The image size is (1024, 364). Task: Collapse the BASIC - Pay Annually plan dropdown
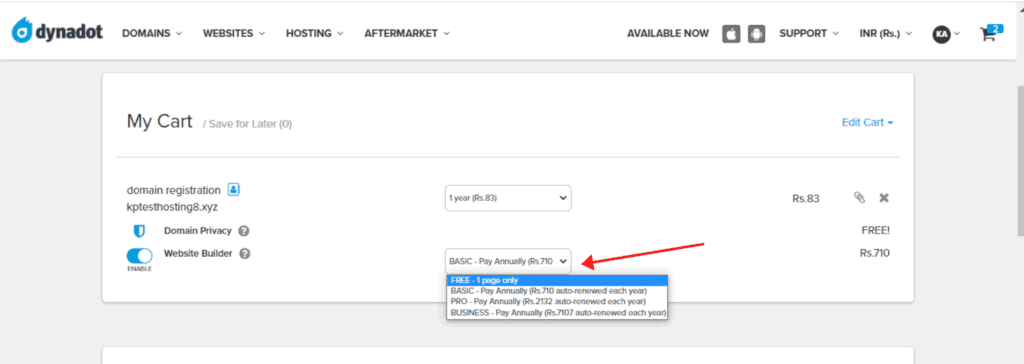tap(508, 261)
